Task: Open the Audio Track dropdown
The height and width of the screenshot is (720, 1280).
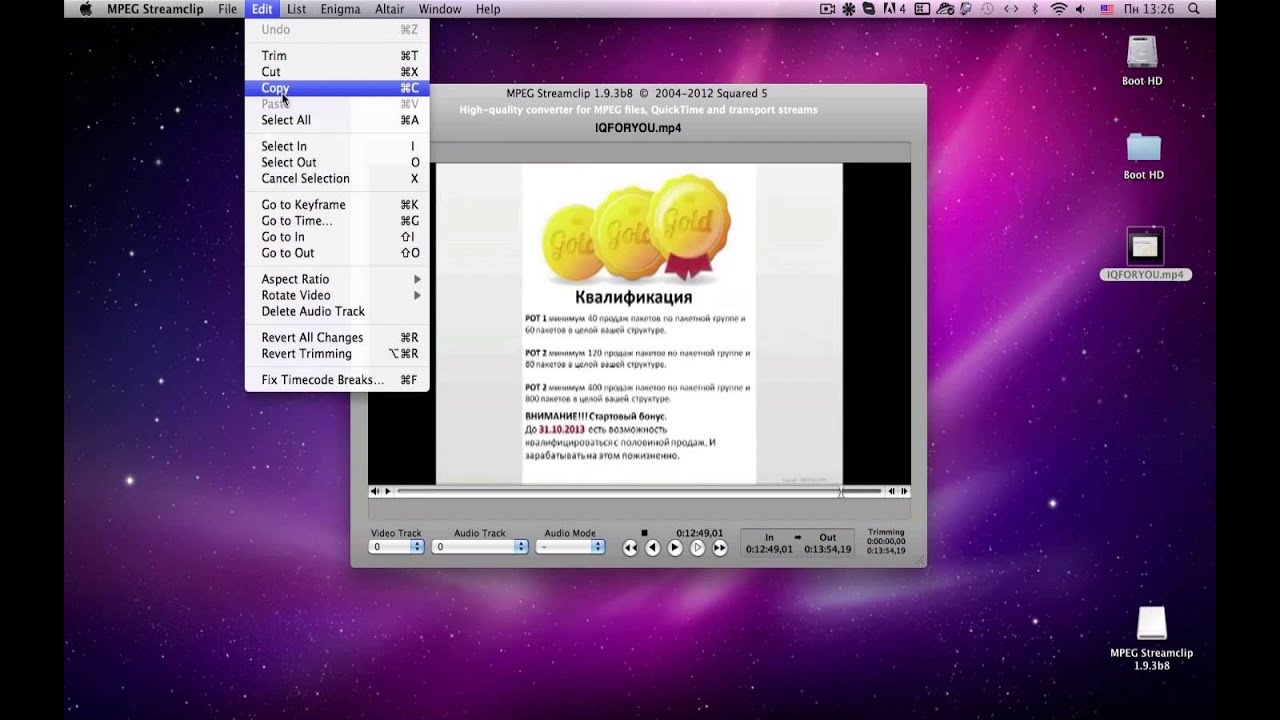Action: coord(480,547)
